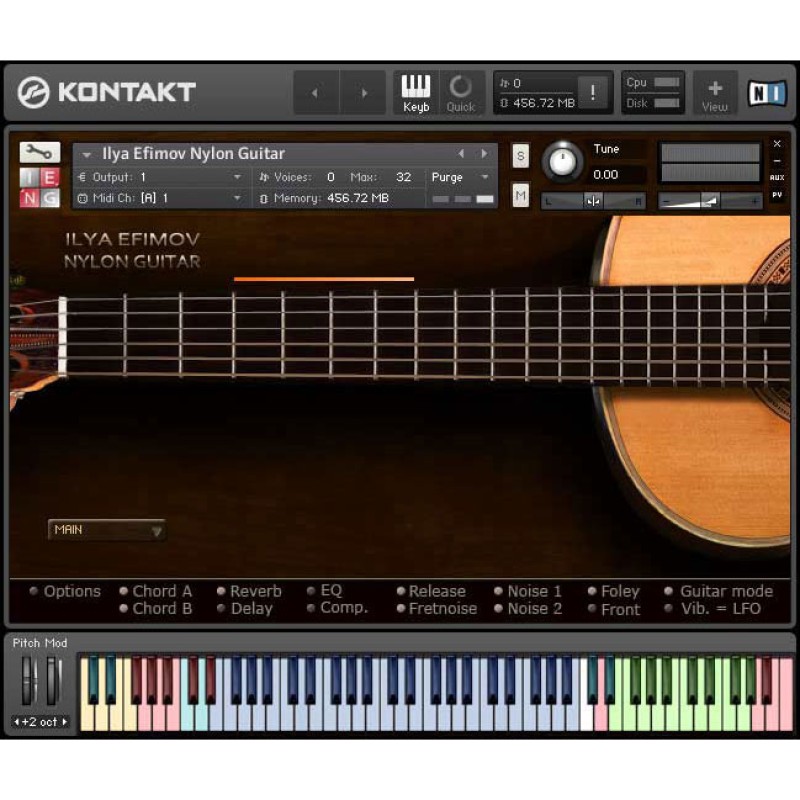Viewport: 800px width, 800px height.
Task: Open the Output channel dropdown
Action: click(x=160, y=177)
